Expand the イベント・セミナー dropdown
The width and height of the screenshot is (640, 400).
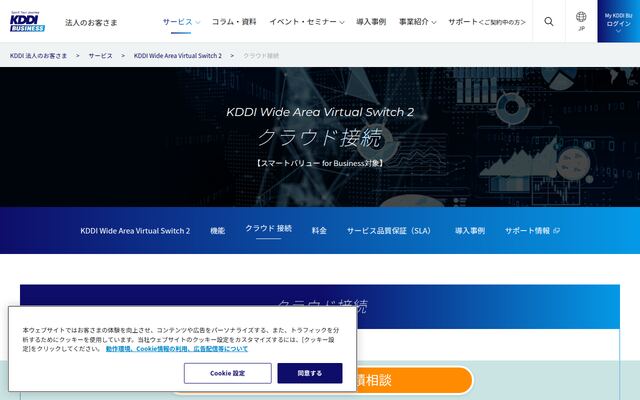point(307,22)
